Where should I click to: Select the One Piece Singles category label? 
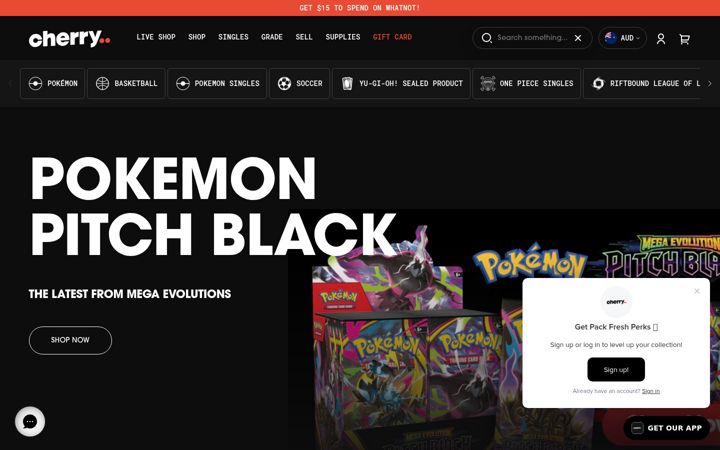click(536, 84)
